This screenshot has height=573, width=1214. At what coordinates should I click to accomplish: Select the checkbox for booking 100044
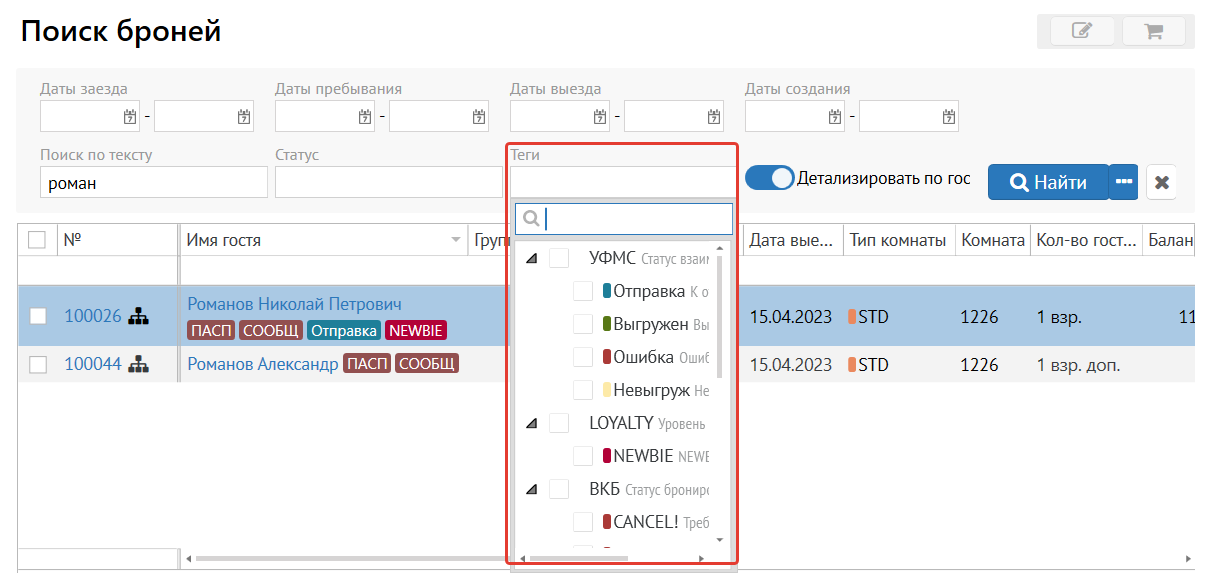(38, 365)
